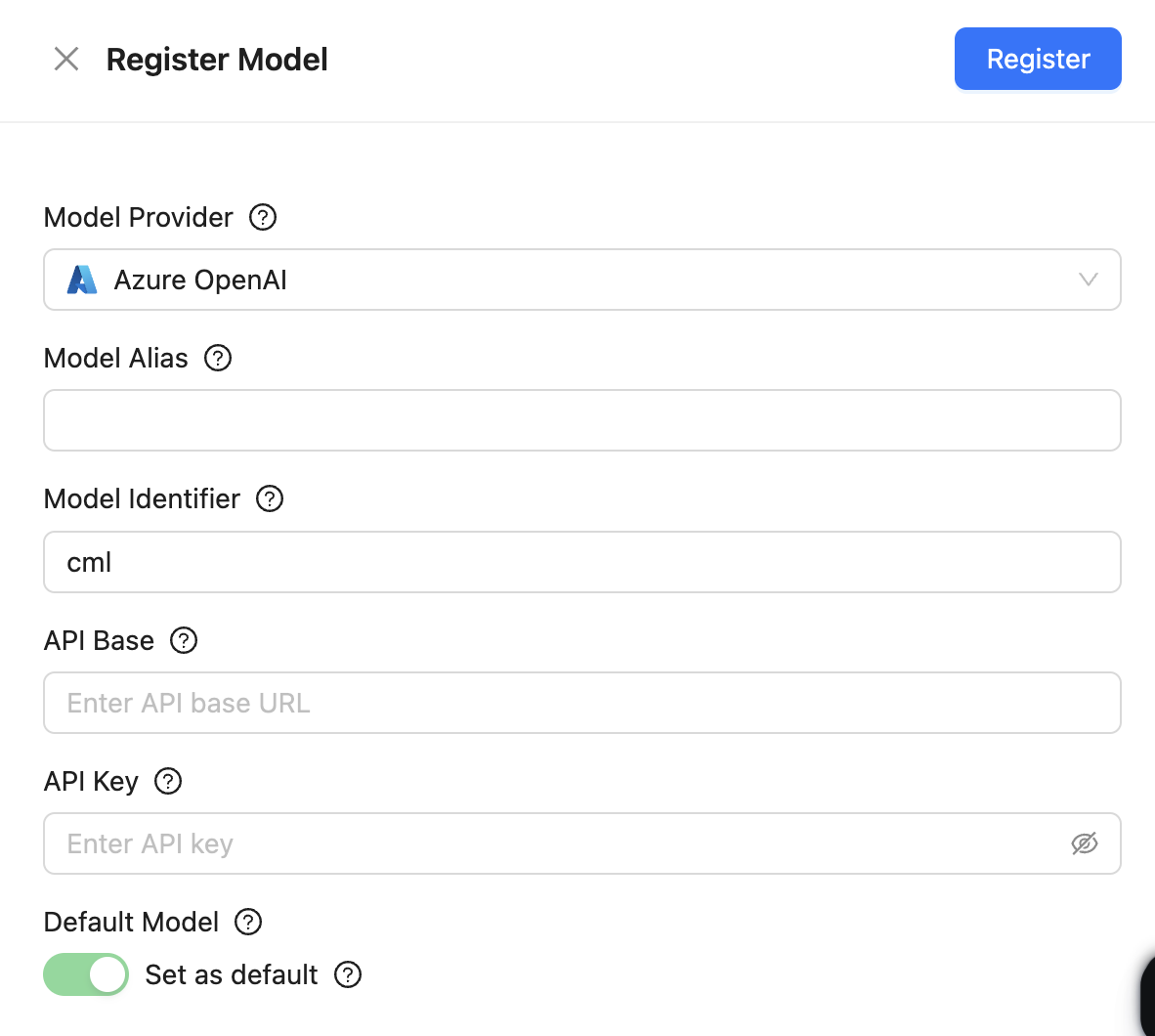
Task: Show the API key with eye icon
Action: [x=1085, y=843]
